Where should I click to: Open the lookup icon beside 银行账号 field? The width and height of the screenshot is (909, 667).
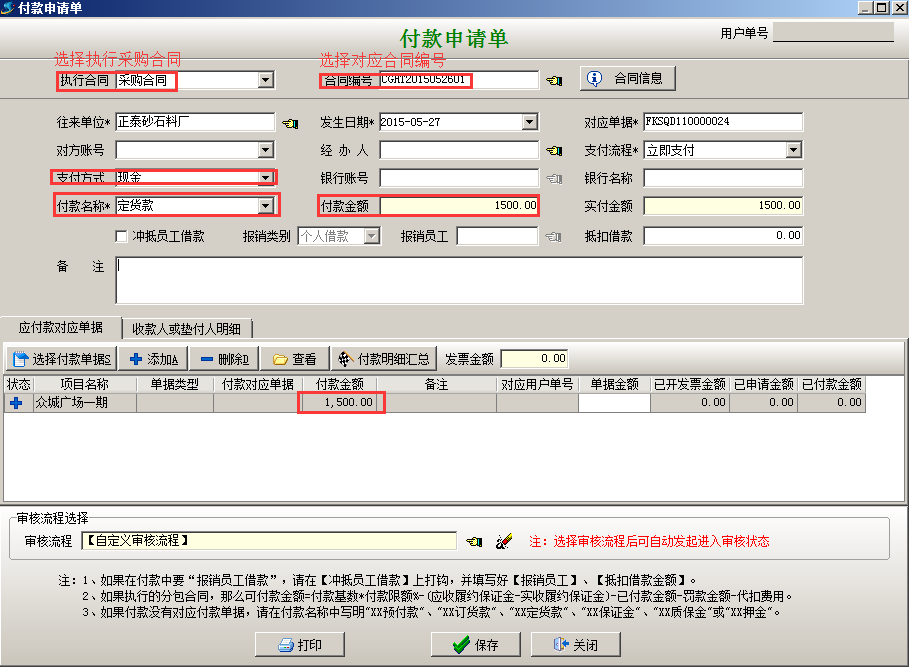(556, 178)
